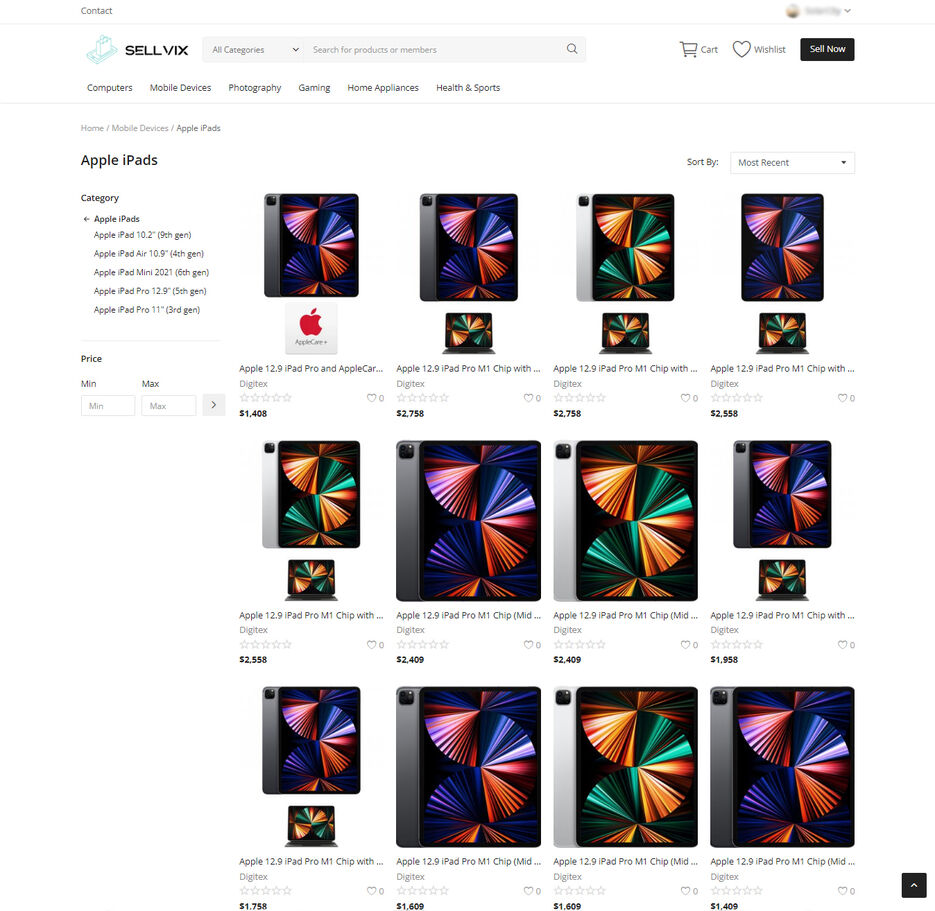
Task: Open the Home Appliances menu
Action: [383, 88]
